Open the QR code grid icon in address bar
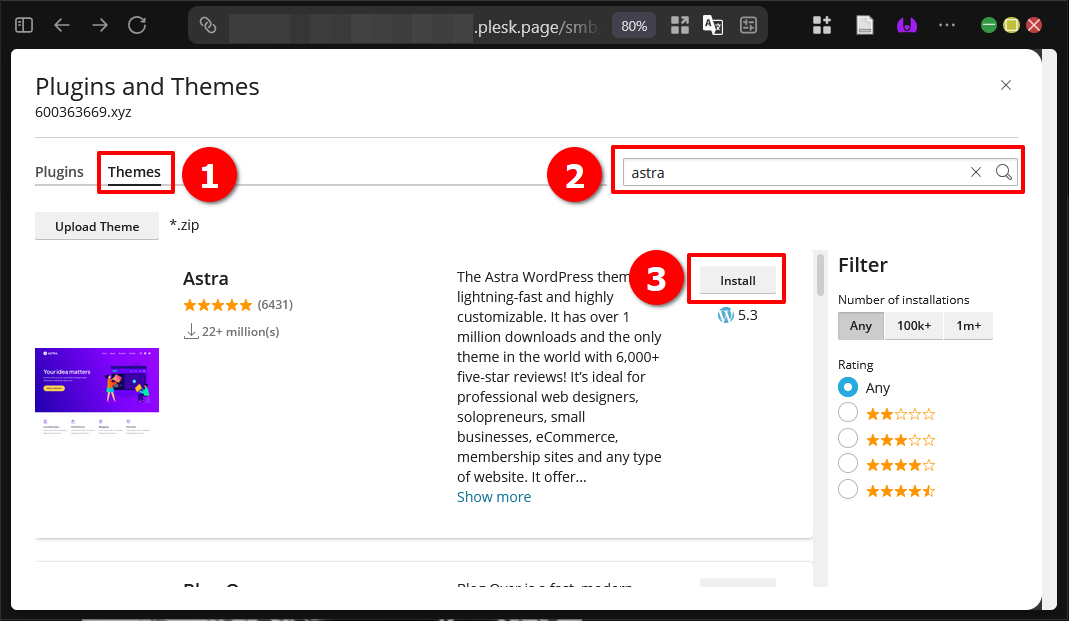The width and height of the screenshot is (1069, 621). (x=680, y=25)
